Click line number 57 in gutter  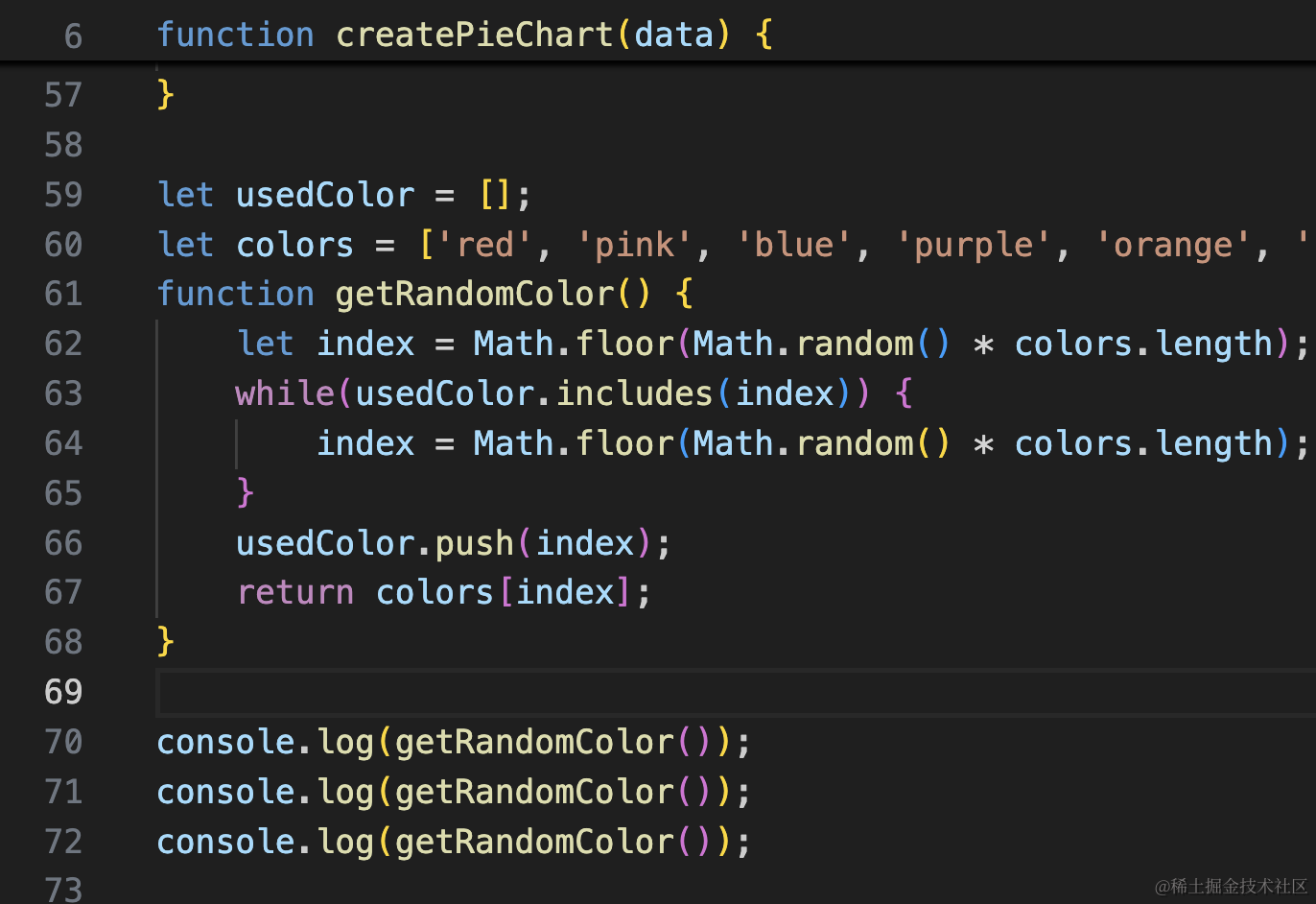63,95
